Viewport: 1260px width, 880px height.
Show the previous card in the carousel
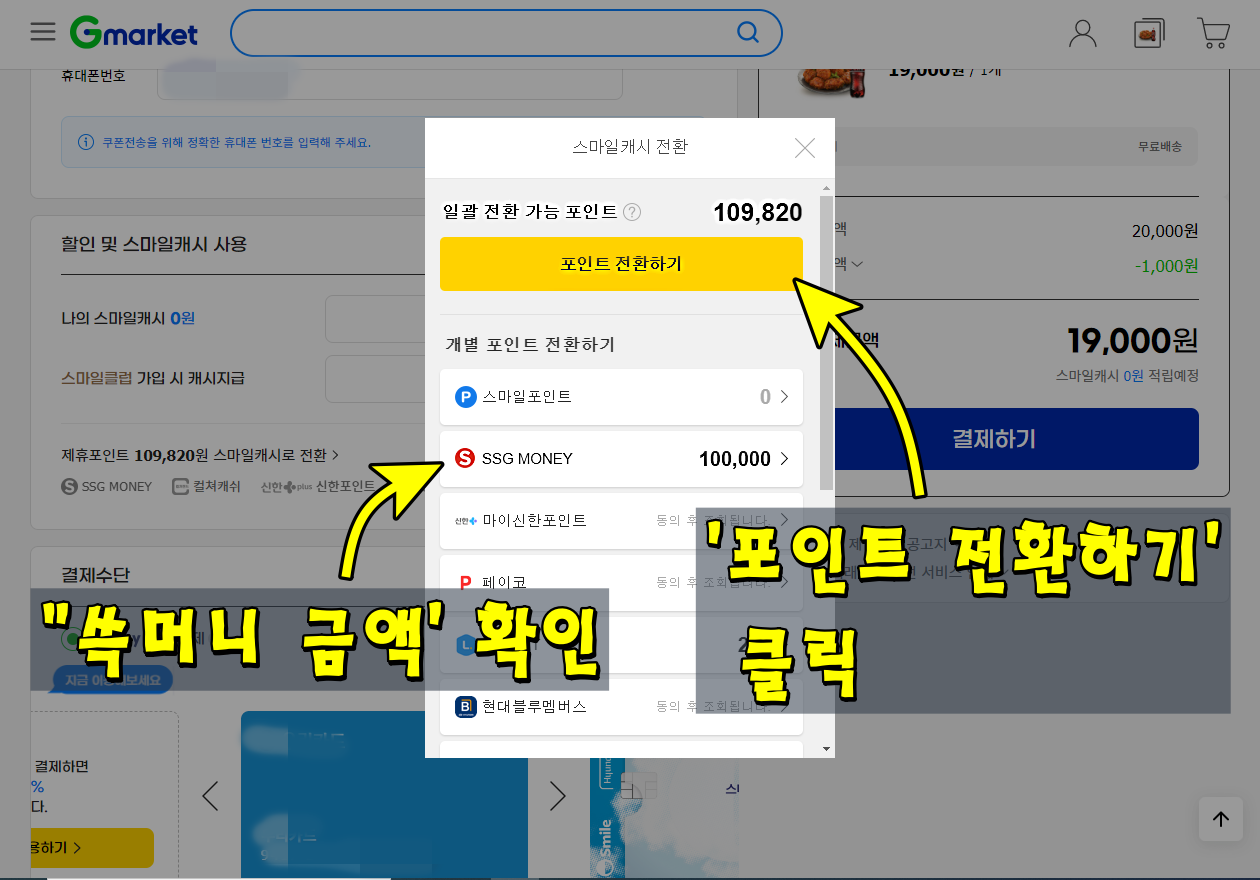pyautogui.click(x=210, y=796)
